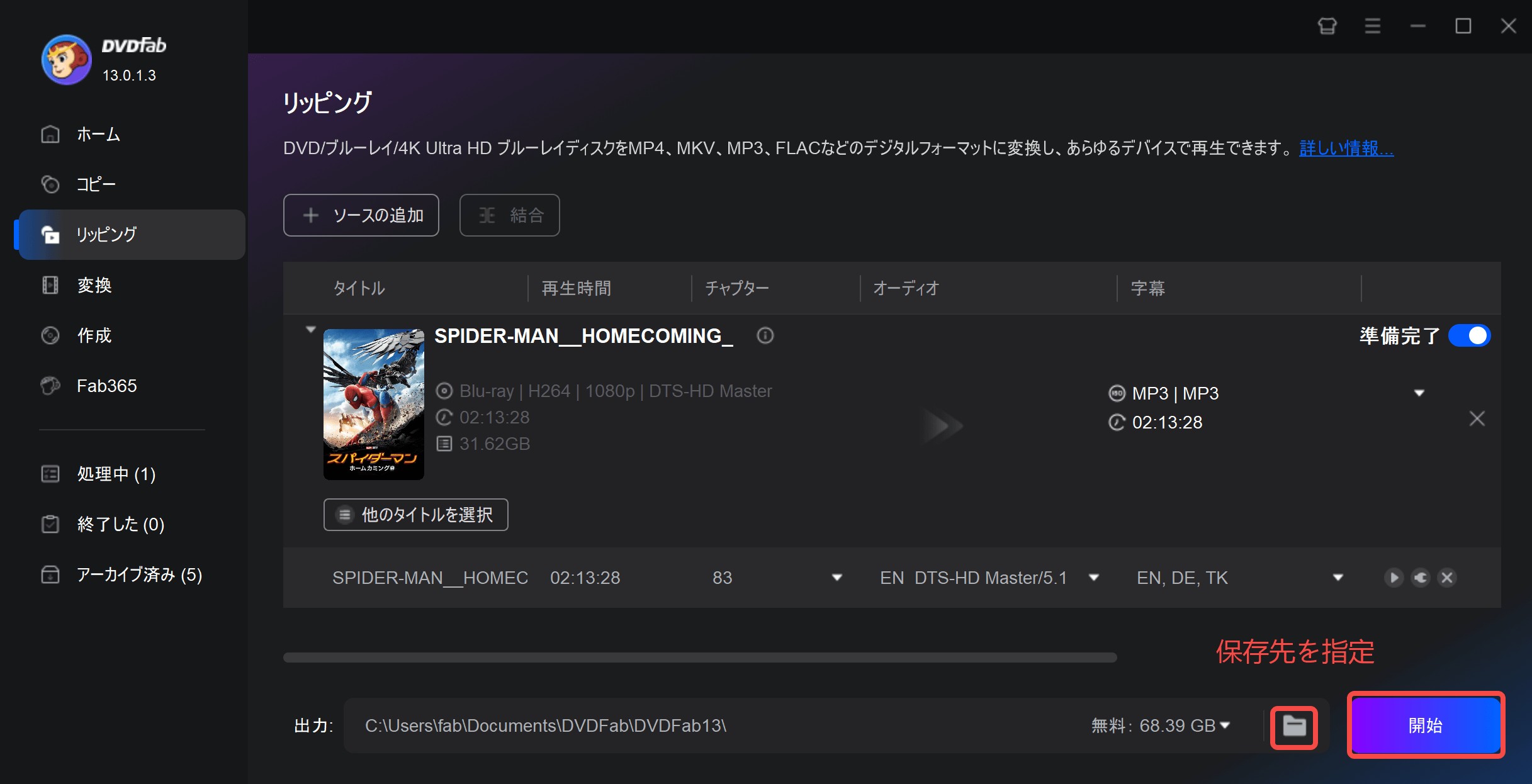Select the リッピング sidebar item

click(132, 235)
